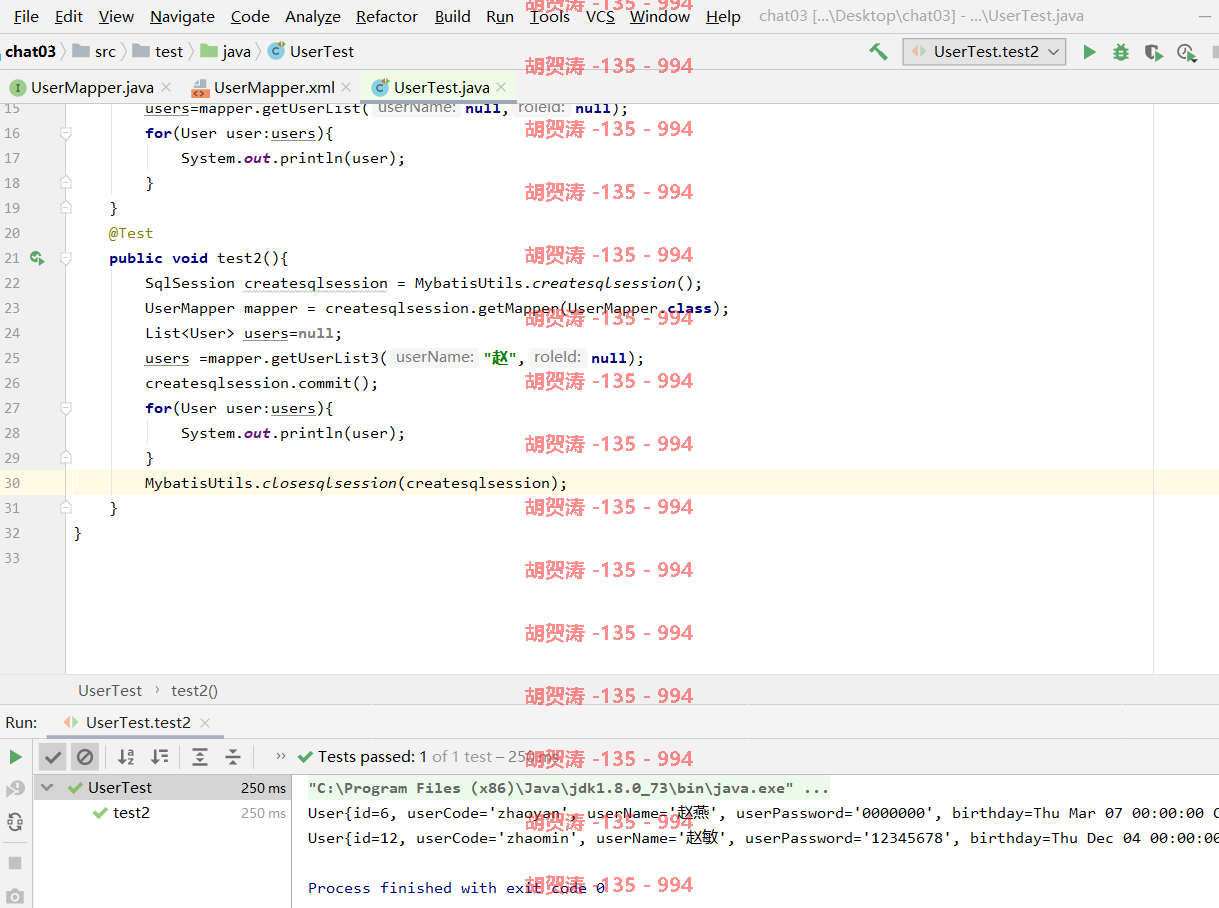
Task: Click the UserTest class icon in navigation bar
Action: tap(276, 51)
